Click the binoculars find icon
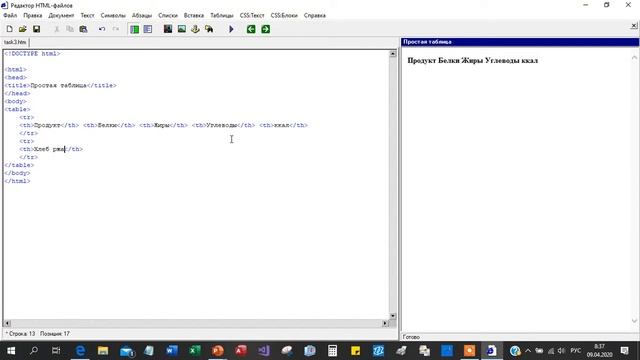Image resolution: width=640 pixels, height=360 pixels. (209, 29)
